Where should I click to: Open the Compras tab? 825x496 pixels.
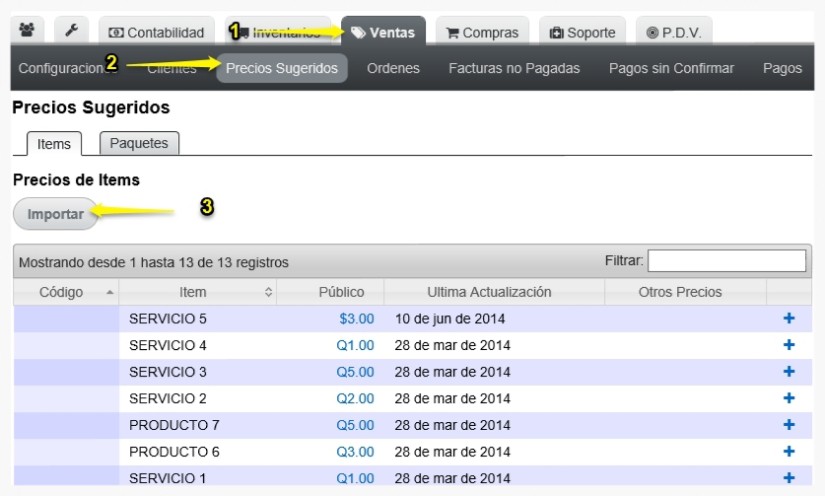pos(482,32)
